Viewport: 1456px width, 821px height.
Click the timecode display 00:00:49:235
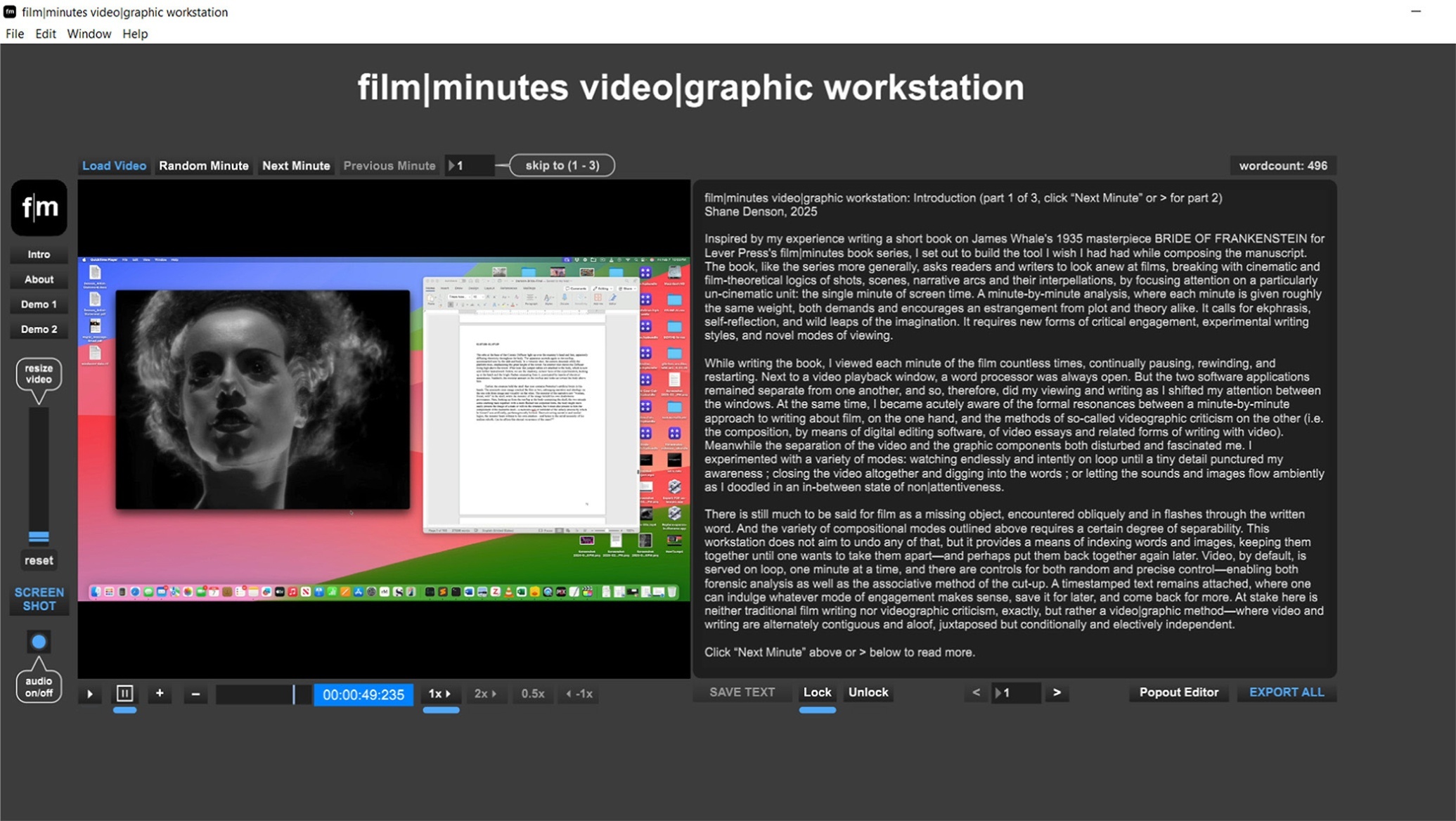(363, 694)
